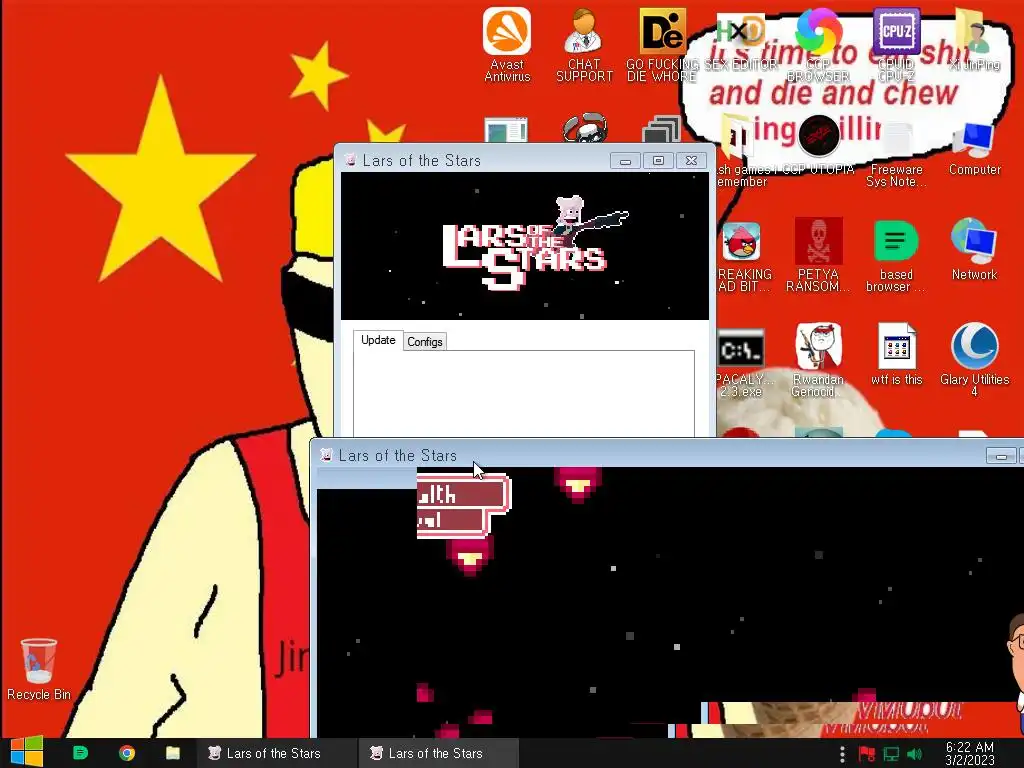Launch the colorful CCP BROWSER desktop icon
This screenshot has width=1024, height=768.
818,44
